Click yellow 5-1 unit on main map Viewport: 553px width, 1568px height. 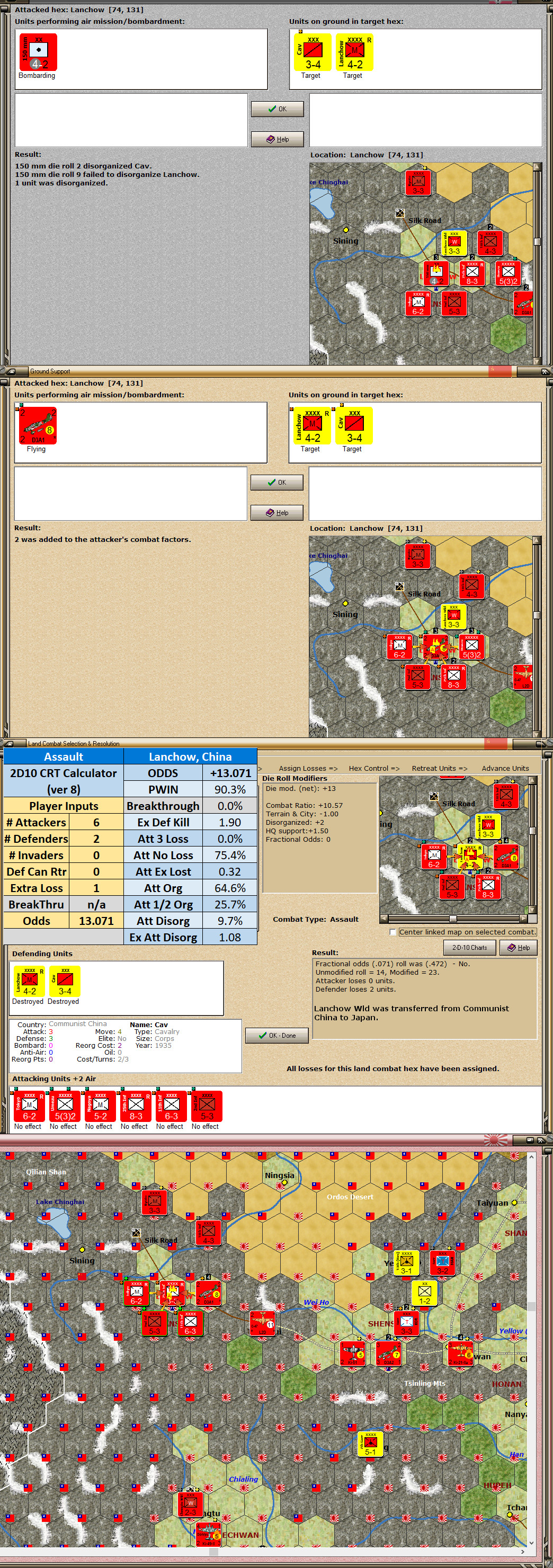pyautogui.click(x=370, y=1443)
